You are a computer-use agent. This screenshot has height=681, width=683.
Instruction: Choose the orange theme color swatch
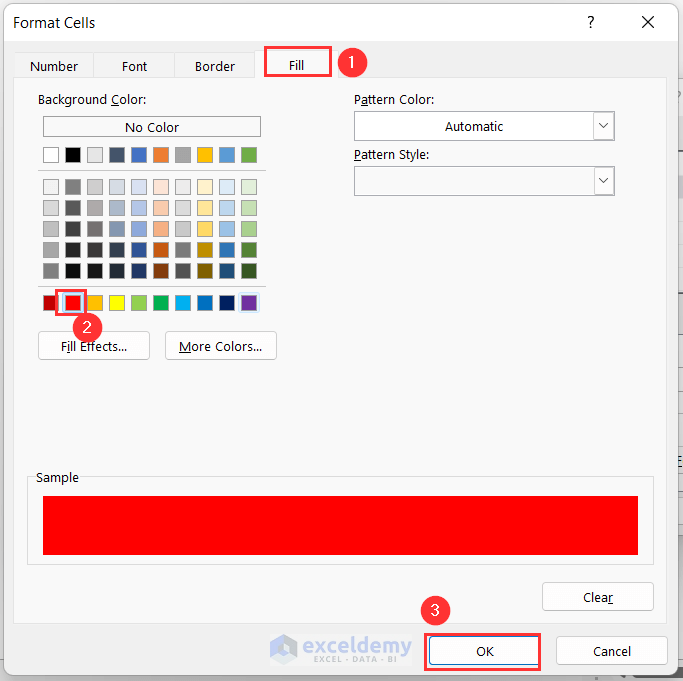pos(161,155)
